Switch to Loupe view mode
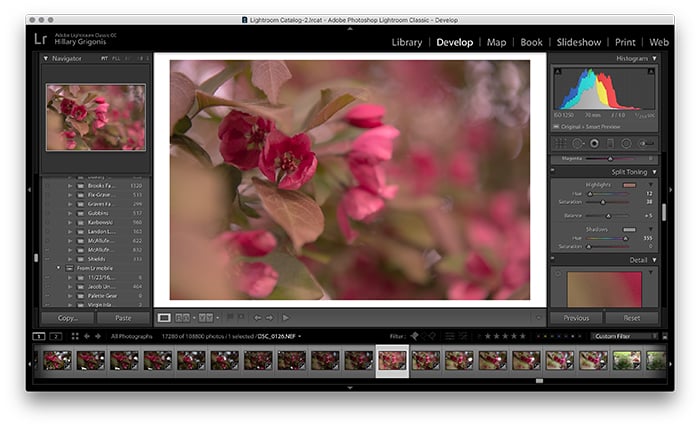700x428 pixels. tap(164, 318)
